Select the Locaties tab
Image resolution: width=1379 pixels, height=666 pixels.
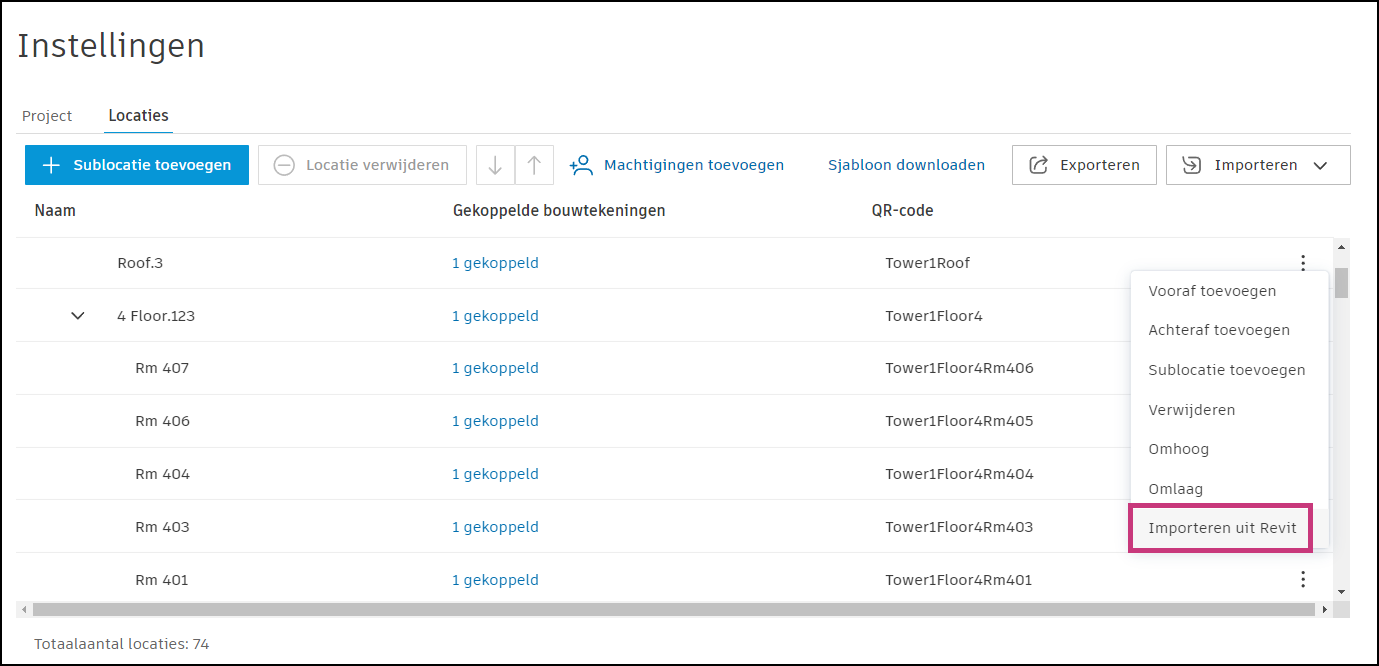pyautogui.click(x=138, y=116)
